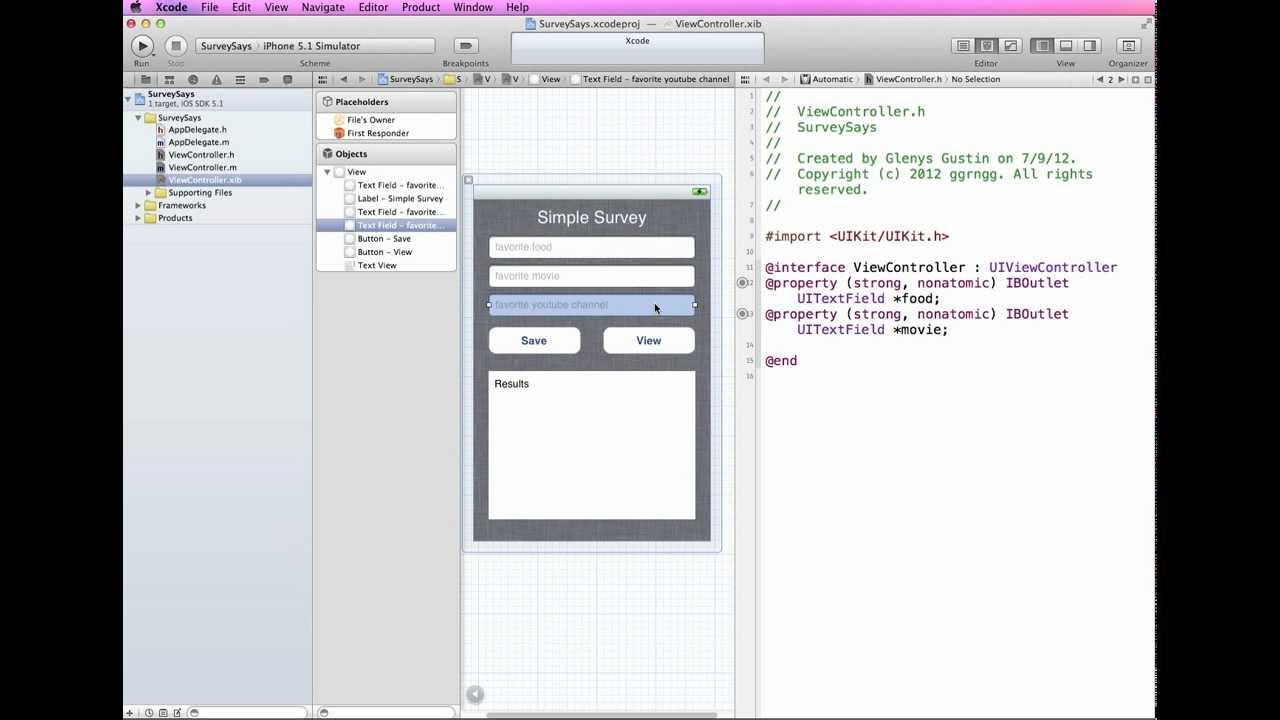This screenshot has width=1280, height=720.
Task: Click the outlet connection circle for movie property
Action: click(742, 314)
